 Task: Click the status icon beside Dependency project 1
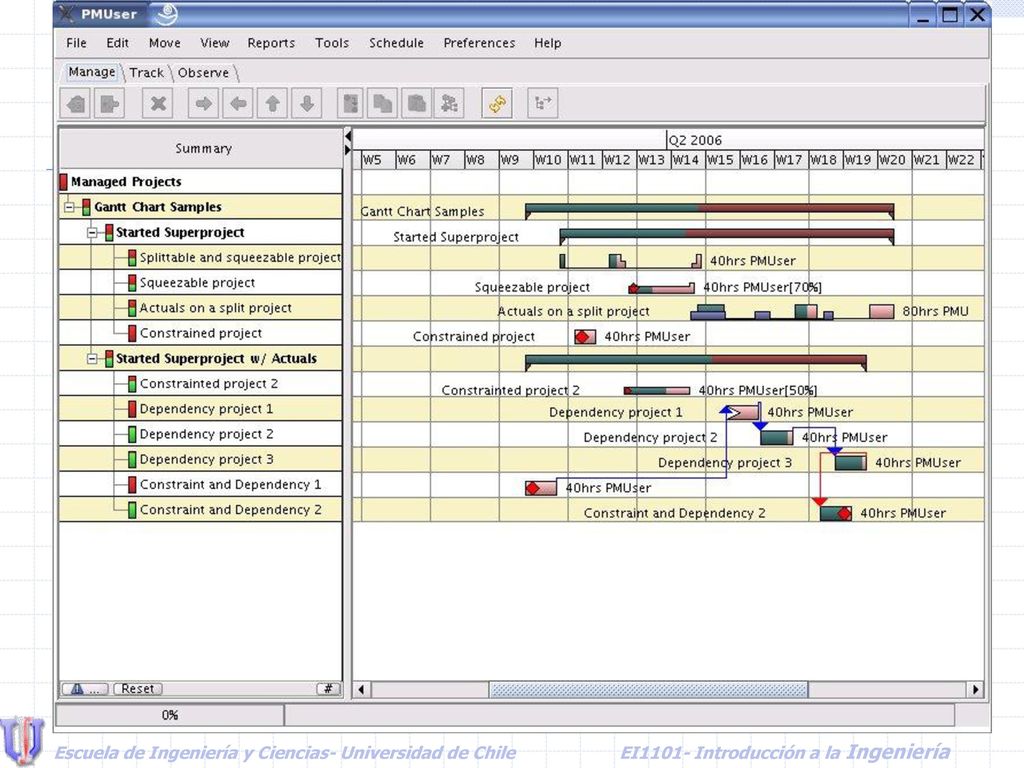(132, 409)
